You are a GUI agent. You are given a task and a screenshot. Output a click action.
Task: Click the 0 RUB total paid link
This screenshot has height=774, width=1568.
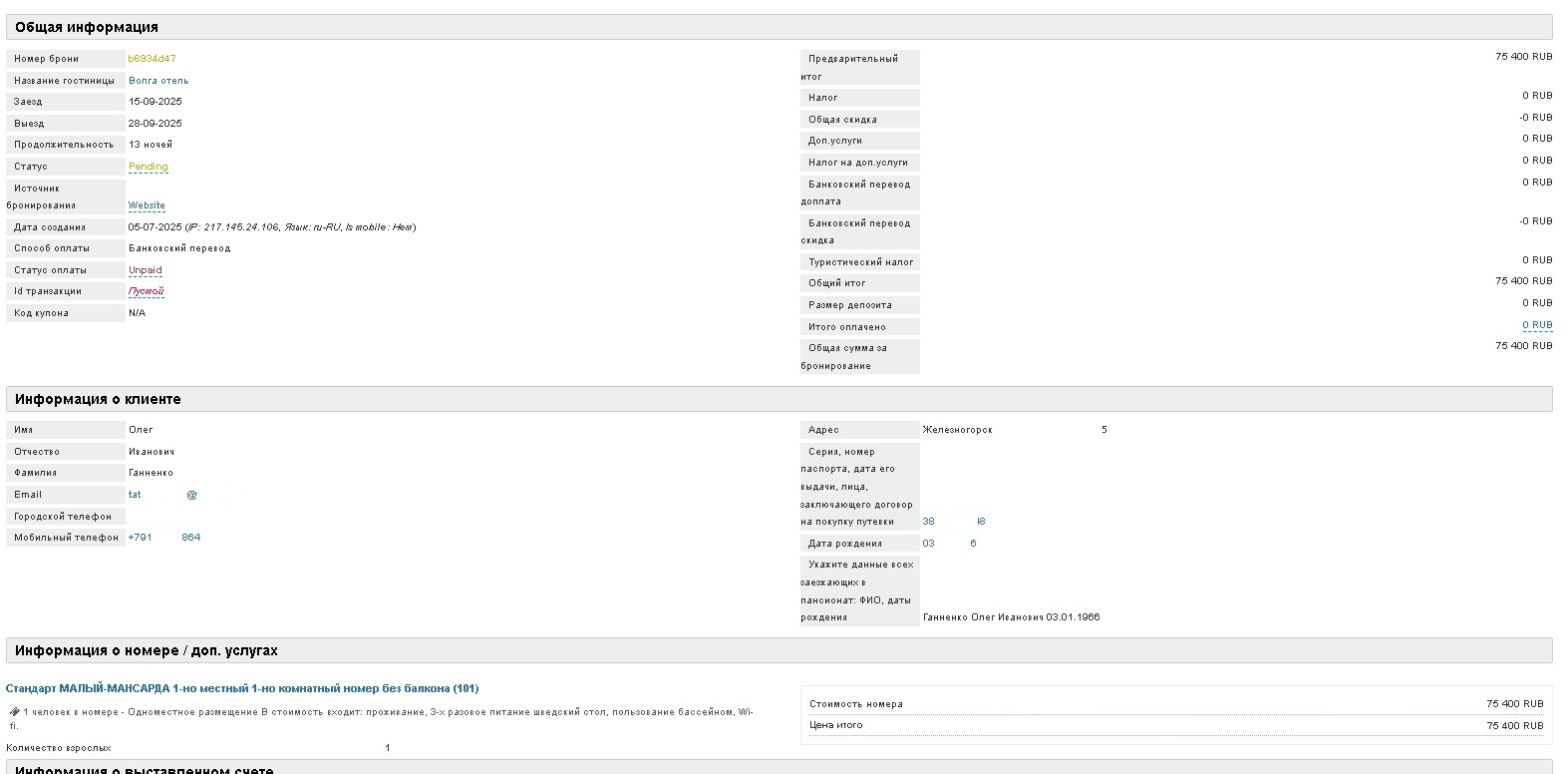(x=1536, y=325)
